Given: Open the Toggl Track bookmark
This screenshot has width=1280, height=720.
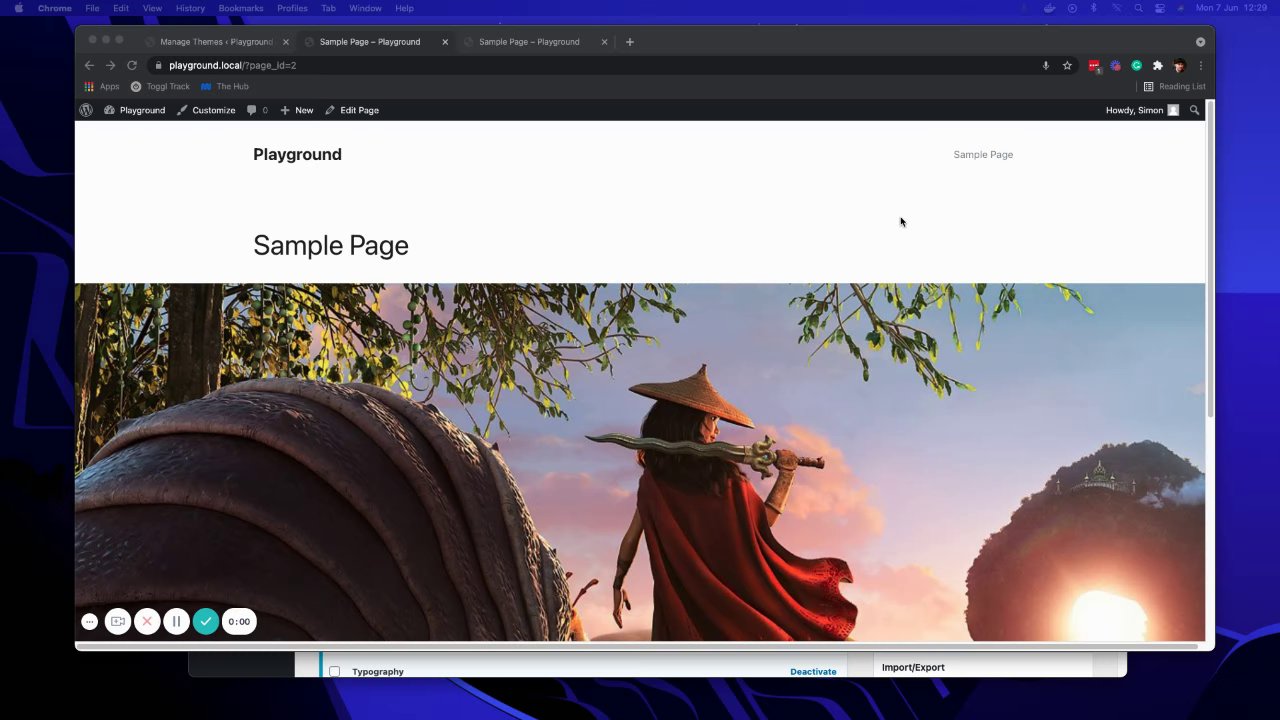Looking at the screenshot, I should pos(160,87).
